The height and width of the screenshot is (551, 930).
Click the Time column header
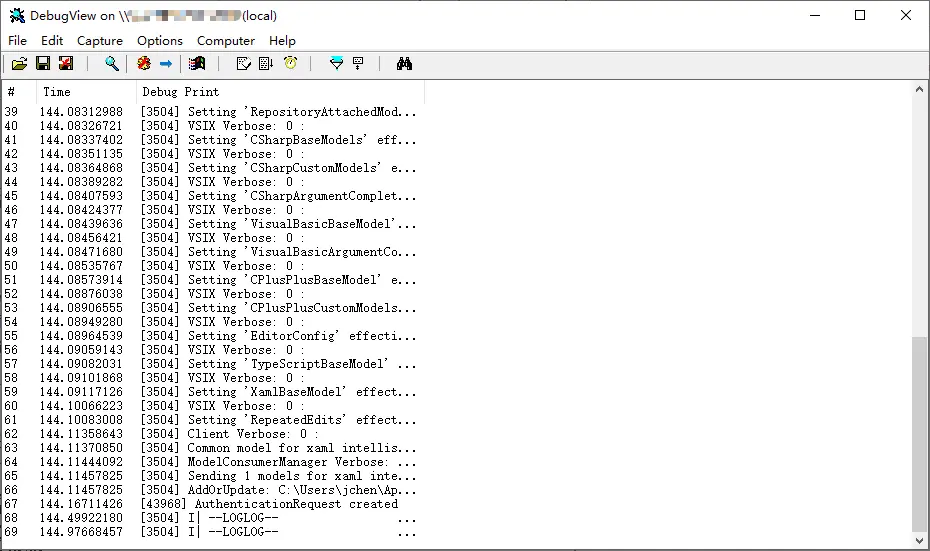(87, 92)
